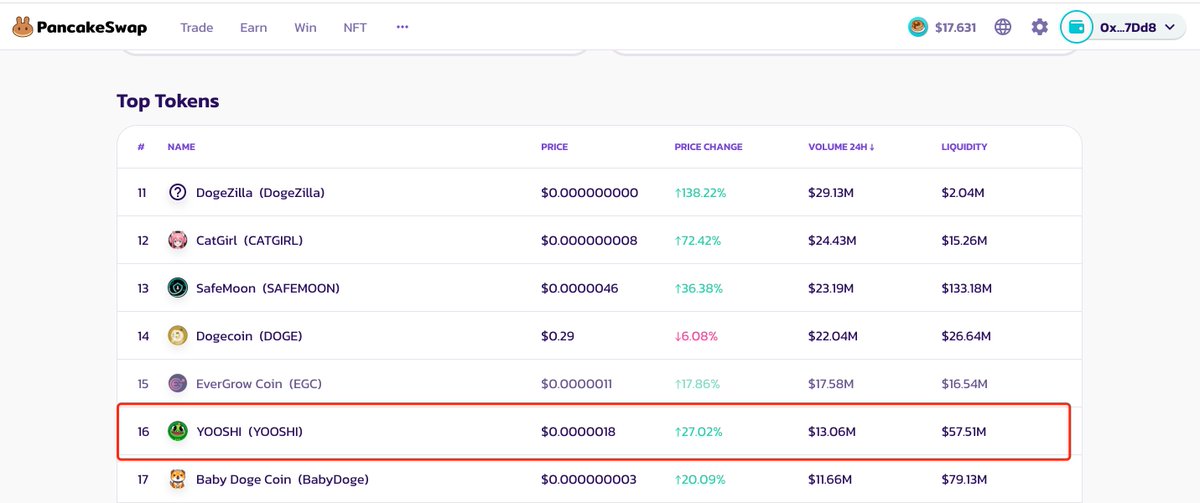Open the YOOSHI (YOOSHI) token row

coord(599,432)
